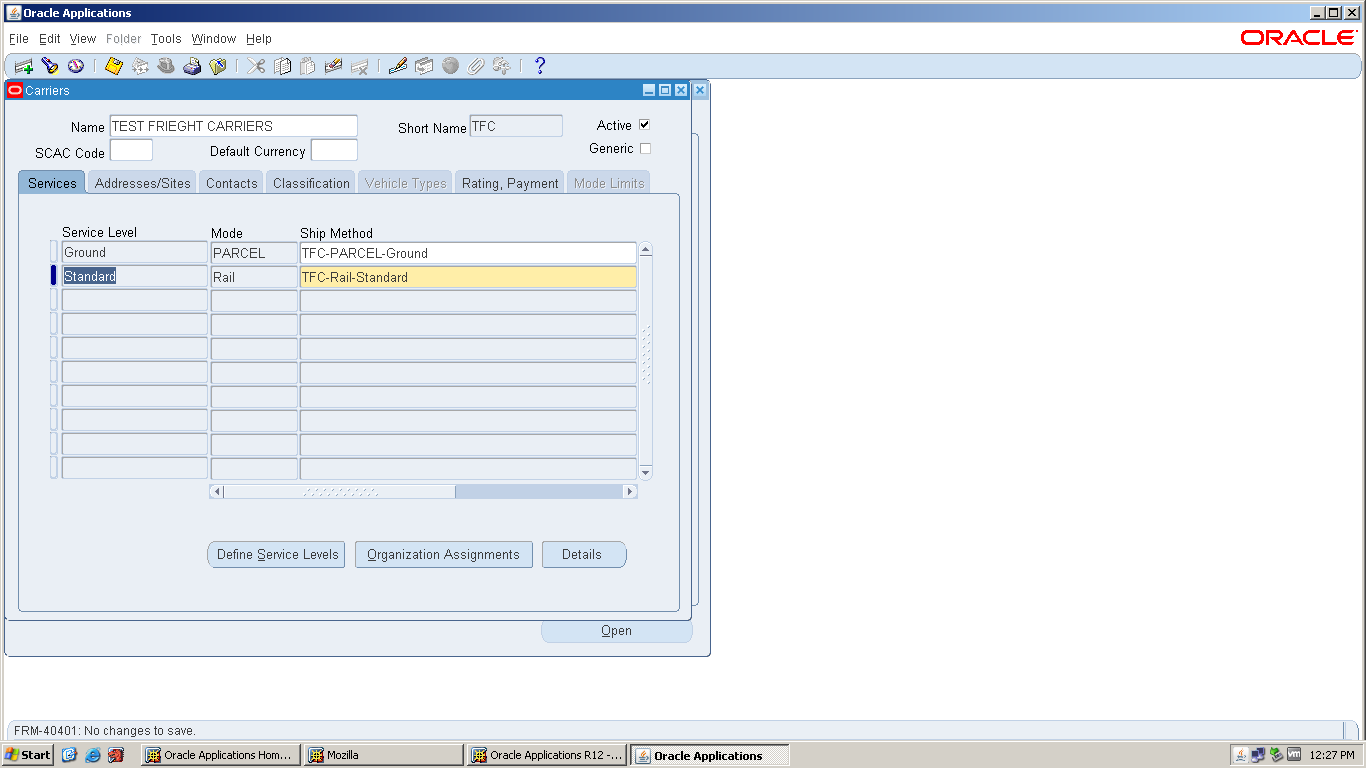
Task: Click the Clear Record eraser icon
Action: (334, 66)
